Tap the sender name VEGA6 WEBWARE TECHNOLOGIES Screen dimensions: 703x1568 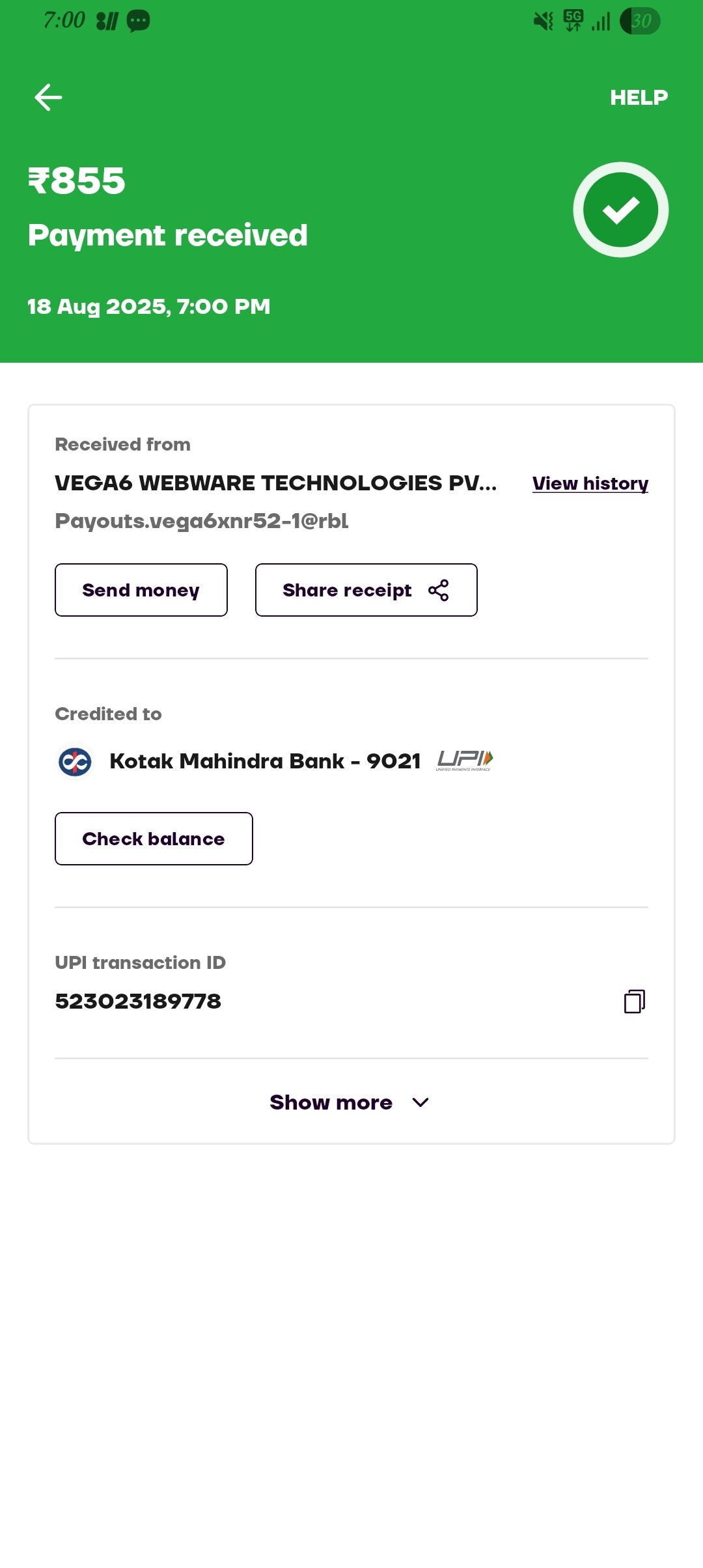tap(275, 483)
